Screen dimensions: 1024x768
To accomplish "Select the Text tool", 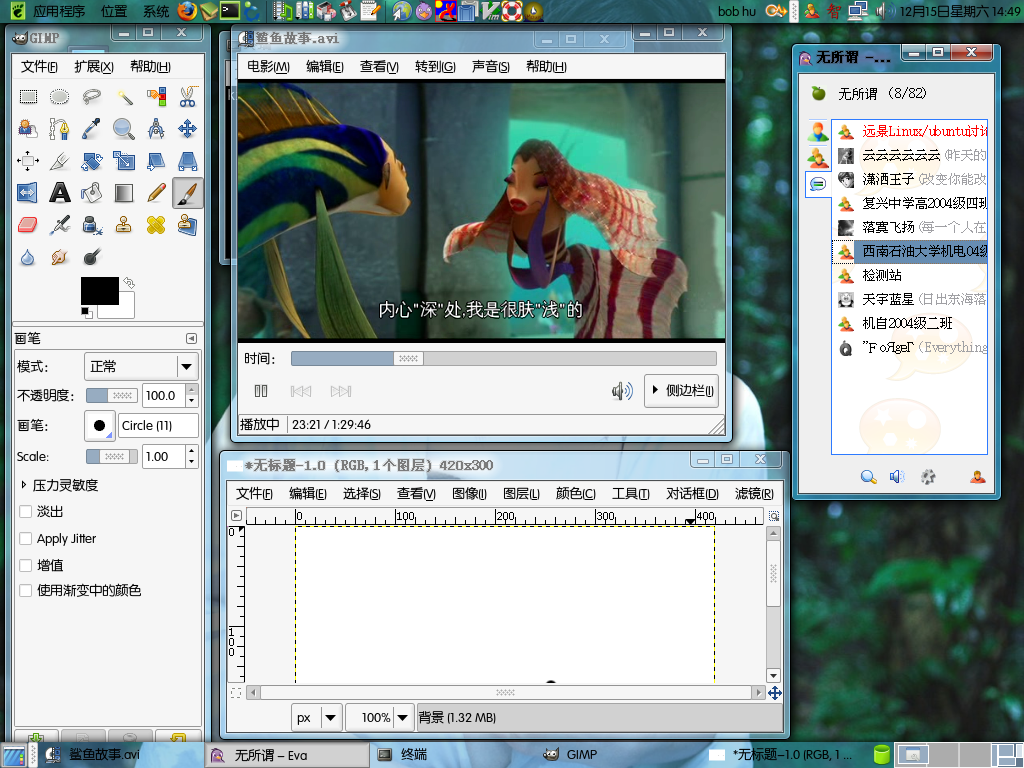I will coord(59,193).
